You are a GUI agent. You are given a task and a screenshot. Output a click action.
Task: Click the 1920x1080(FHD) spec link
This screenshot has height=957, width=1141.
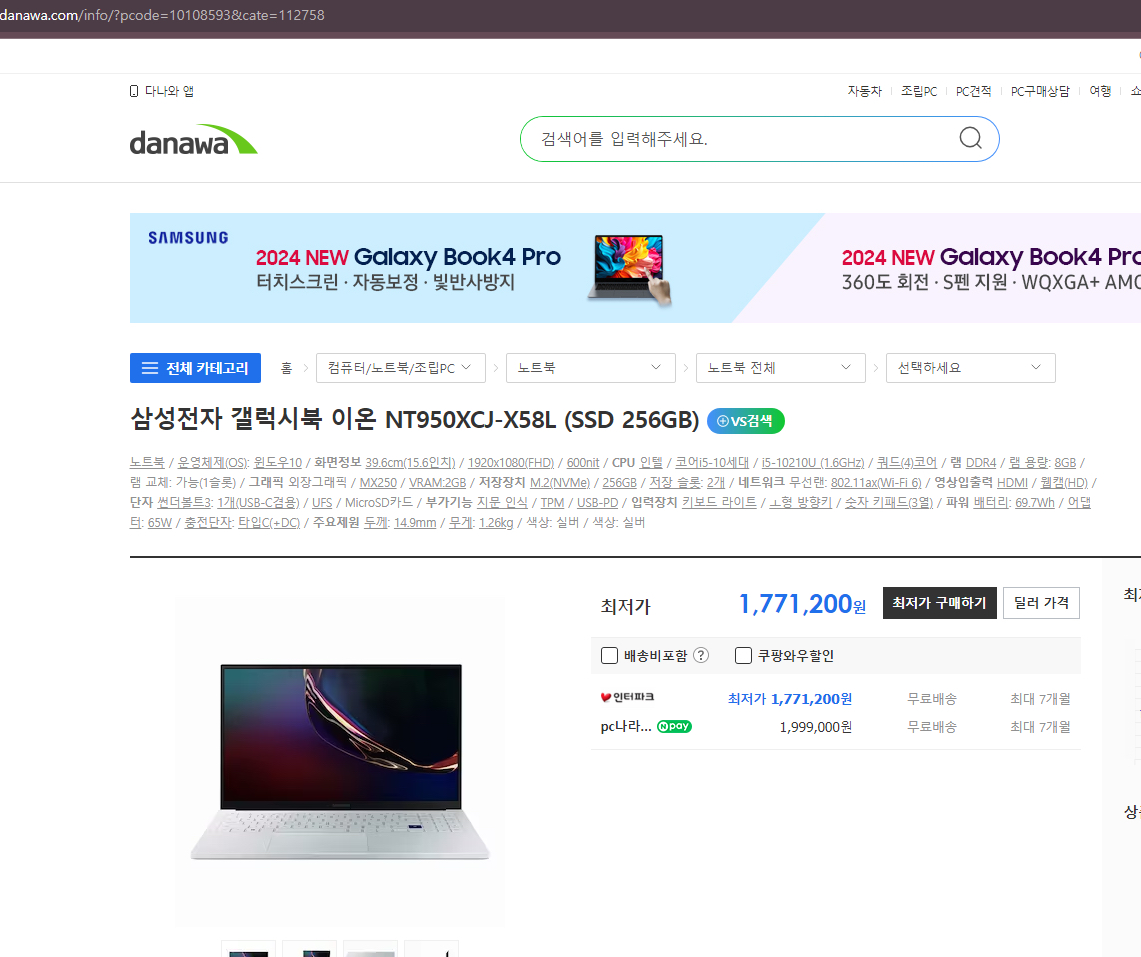(x=511, y=463)
